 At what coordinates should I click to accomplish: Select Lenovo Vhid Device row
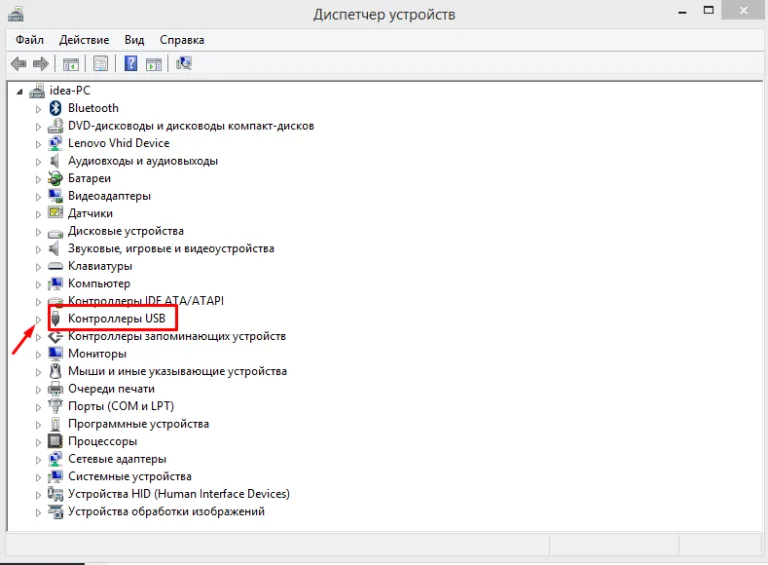[119, 143]
